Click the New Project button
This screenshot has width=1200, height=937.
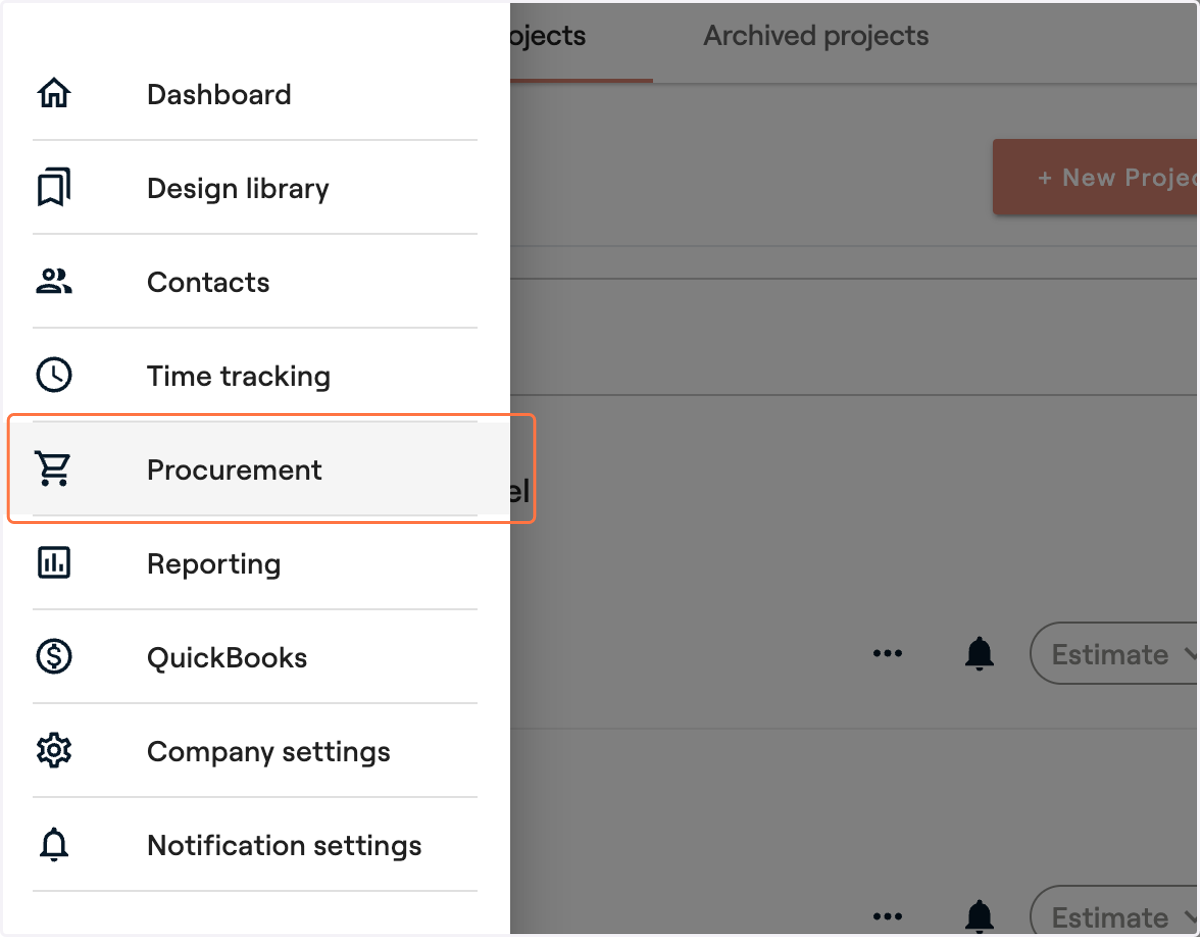click(x=1096, y=177)
